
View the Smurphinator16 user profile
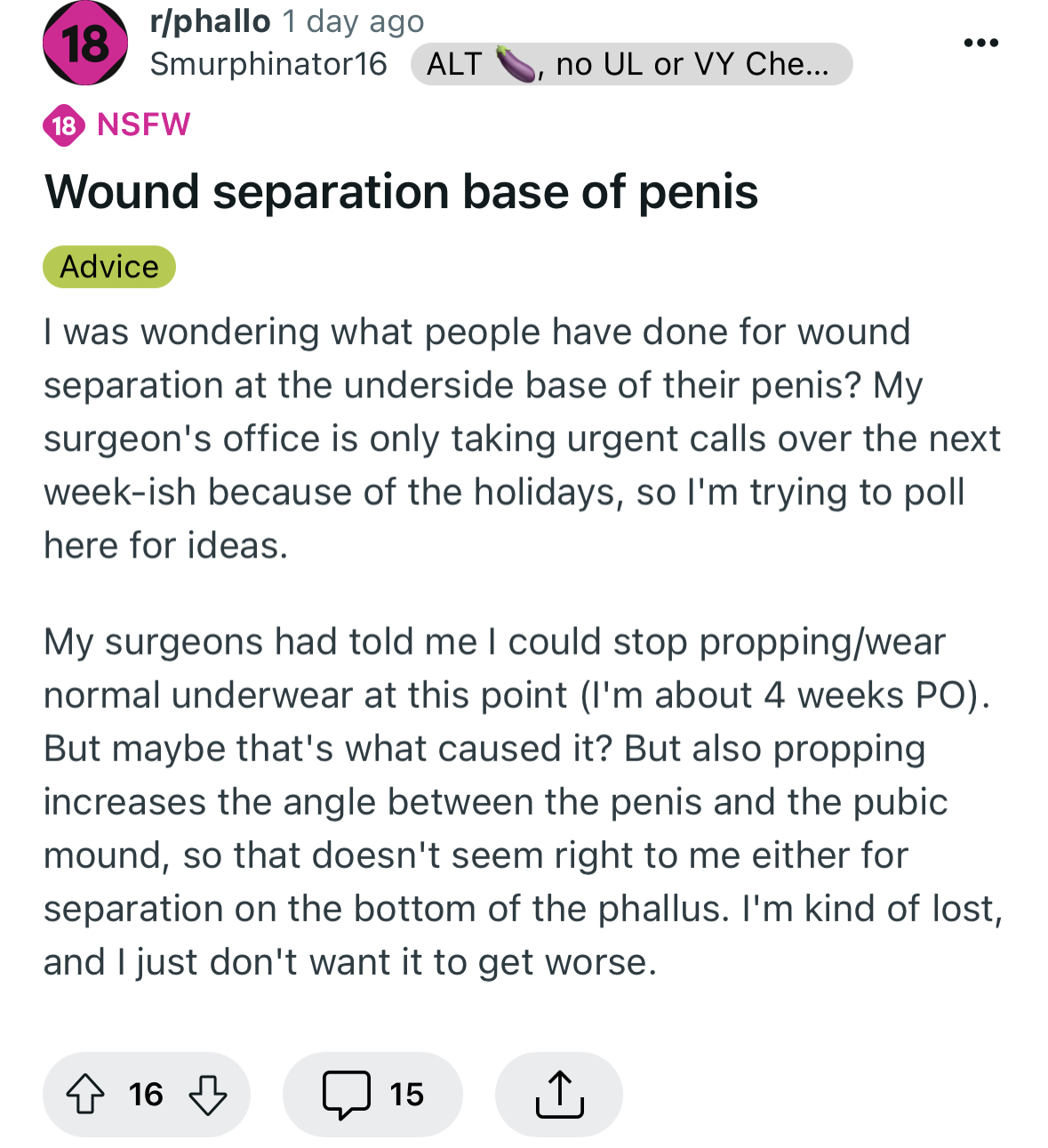tap(268, 64)
